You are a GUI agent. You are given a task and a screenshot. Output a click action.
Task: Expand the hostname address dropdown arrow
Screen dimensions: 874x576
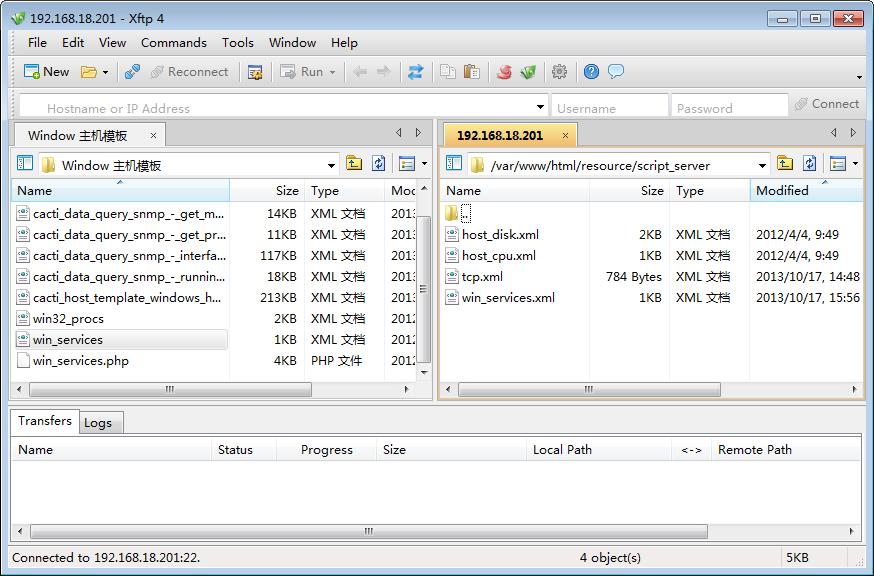click(x=540, y=107)
